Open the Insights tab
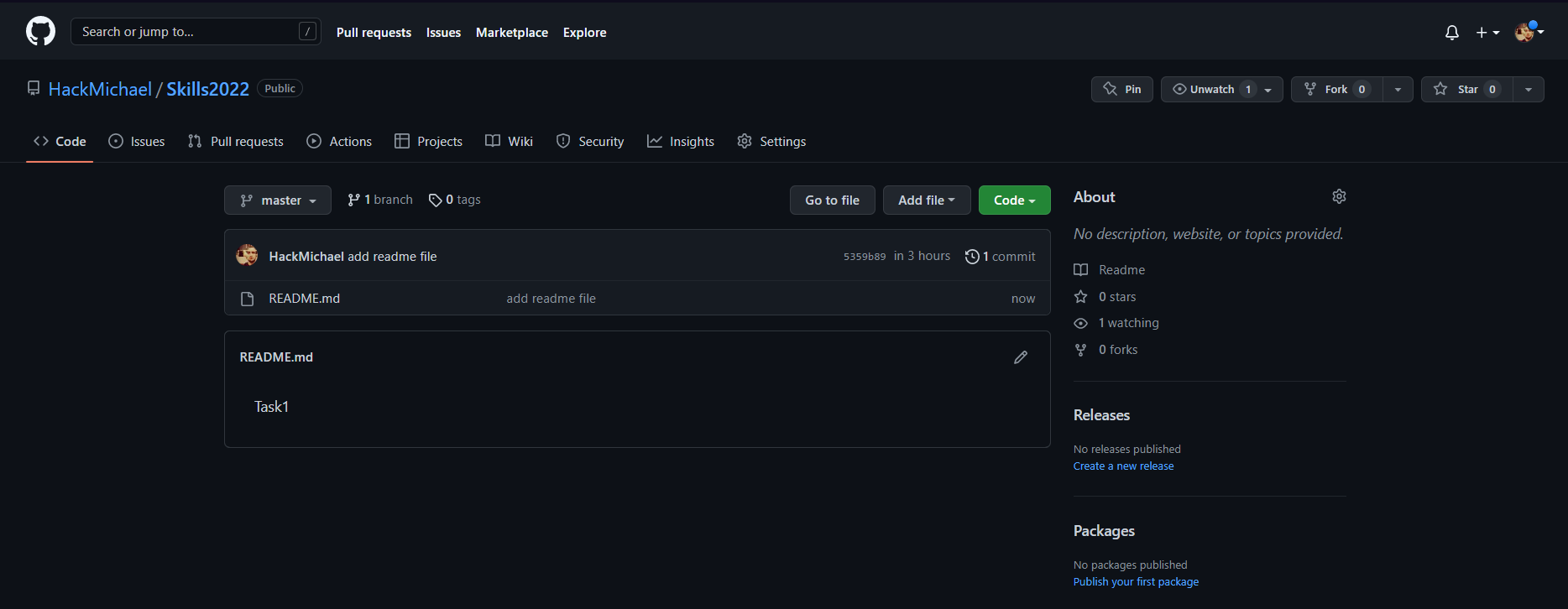This screenshot has height=609, width=1568. pos(681,141)
